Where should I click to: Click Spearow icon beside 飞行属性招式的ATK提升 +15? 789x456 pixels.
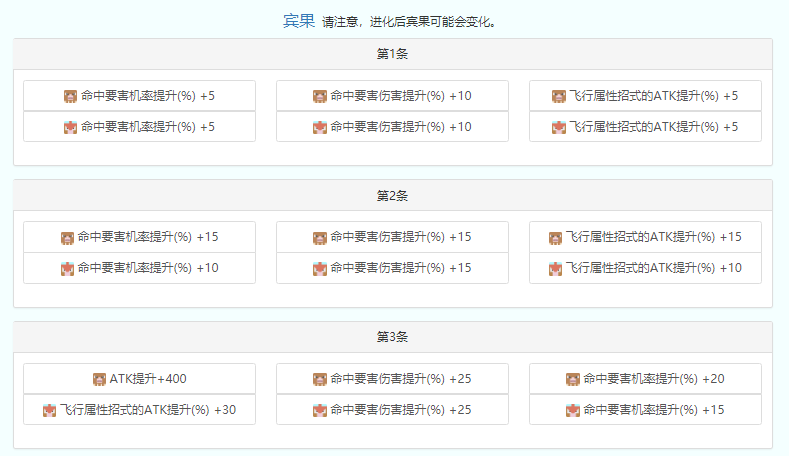(x=555, y=238)
